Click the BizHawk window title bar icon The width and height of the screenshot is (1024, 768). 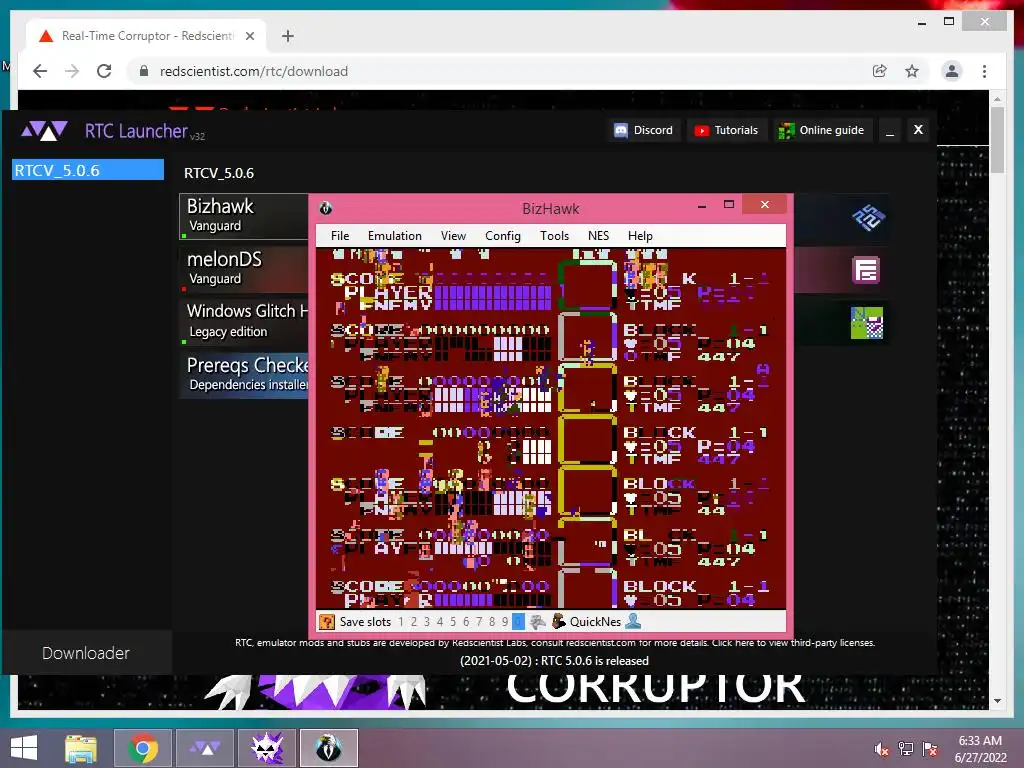pyautogui.click(x=325, y=208)
